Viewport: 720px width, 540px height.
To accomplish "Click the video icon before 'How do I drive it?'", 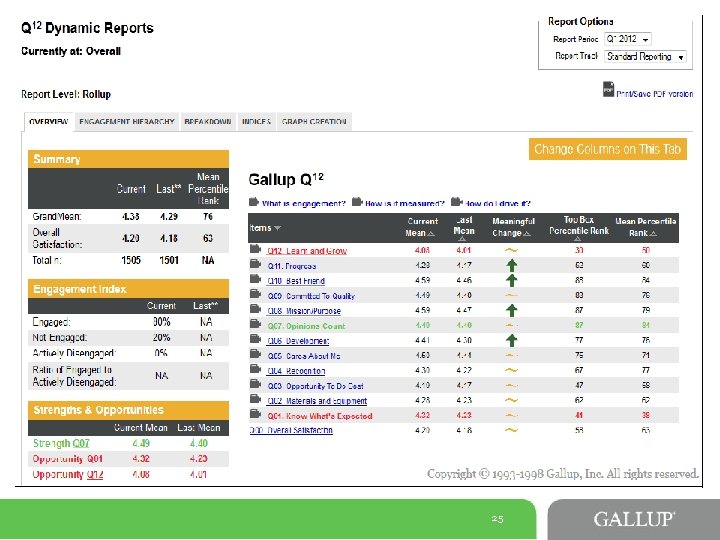I will (456, 202).
